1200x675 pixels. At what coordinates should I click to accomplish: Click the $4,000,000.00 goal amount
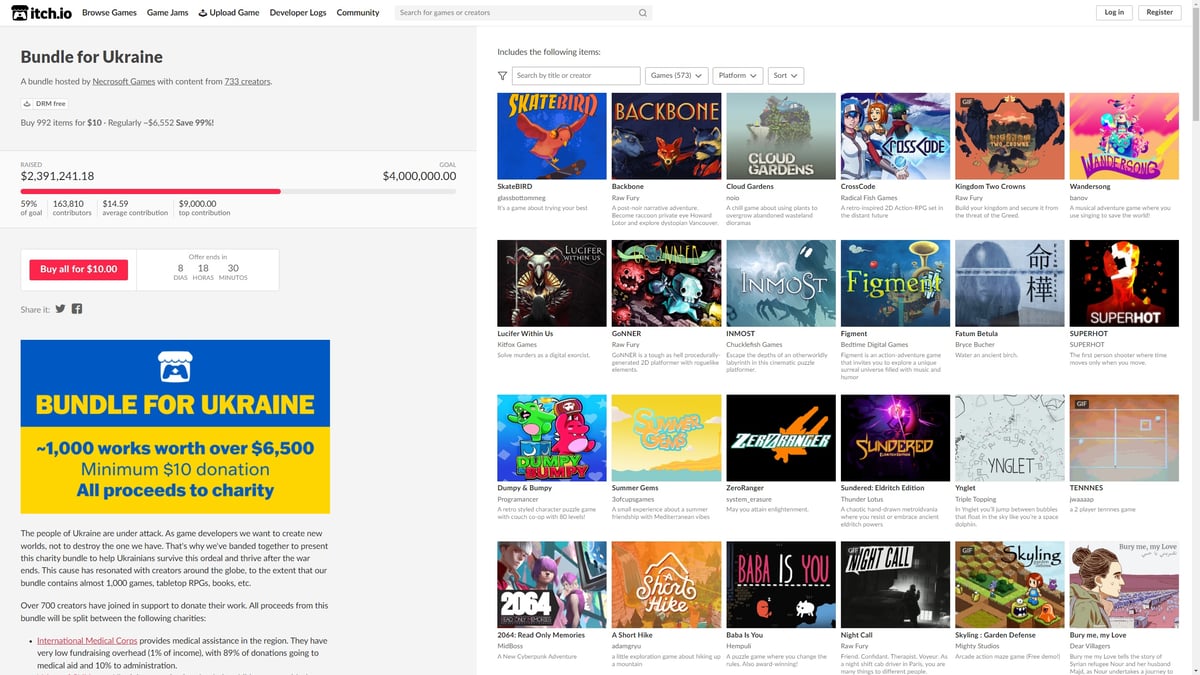[419, 176]
